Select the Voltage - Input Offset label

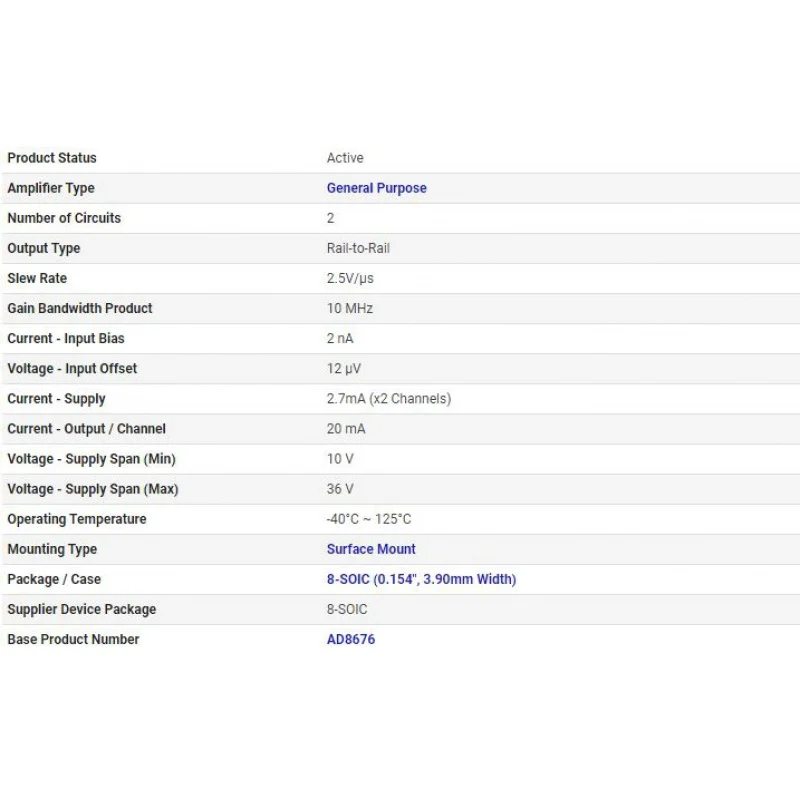click(72, 369)
